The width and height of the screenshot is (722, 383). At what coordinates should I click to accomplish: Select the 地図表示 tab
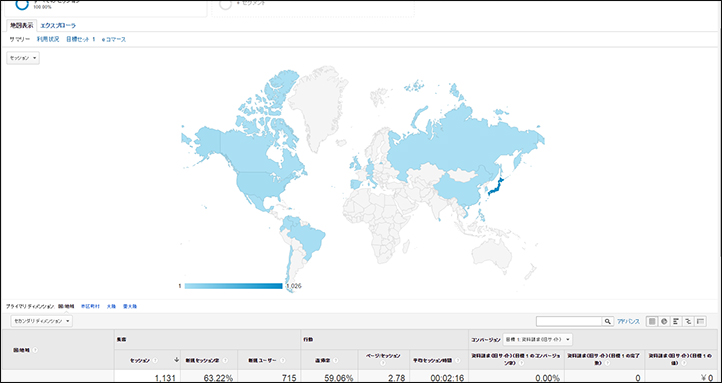click(x=22, y=26)
